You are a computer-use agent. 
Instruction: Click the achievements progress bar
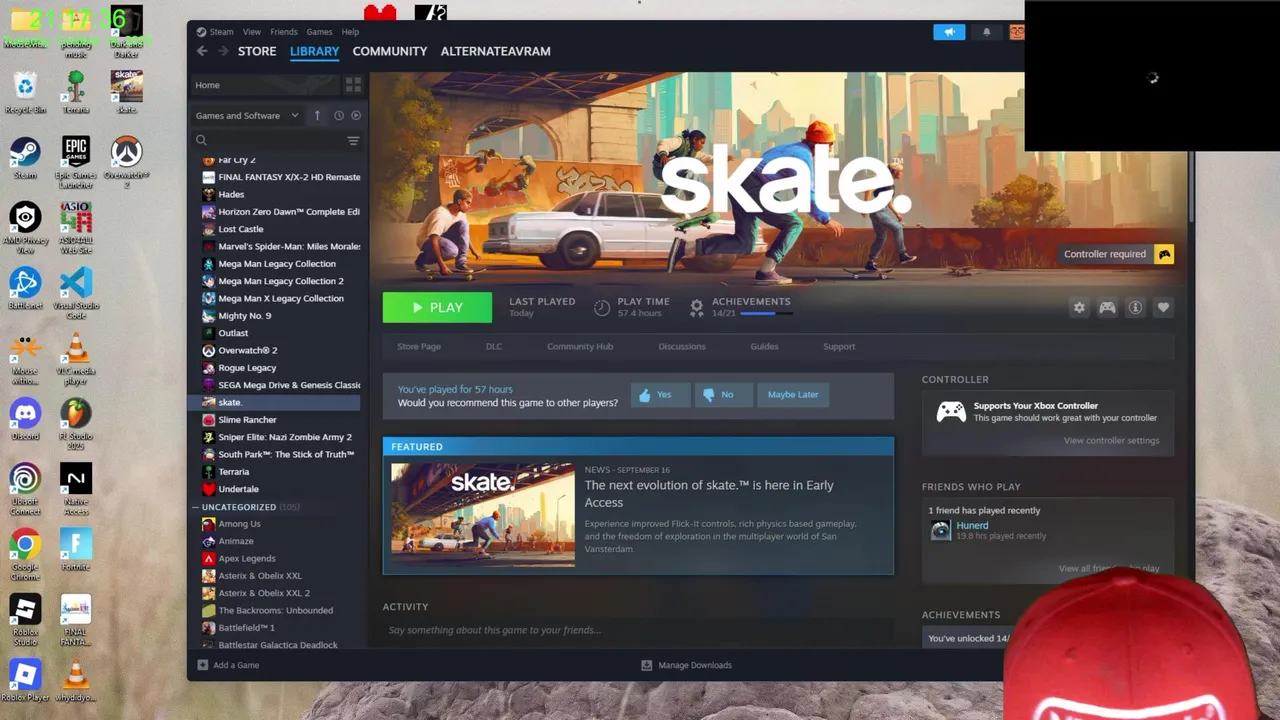click(x=767, y=314)
